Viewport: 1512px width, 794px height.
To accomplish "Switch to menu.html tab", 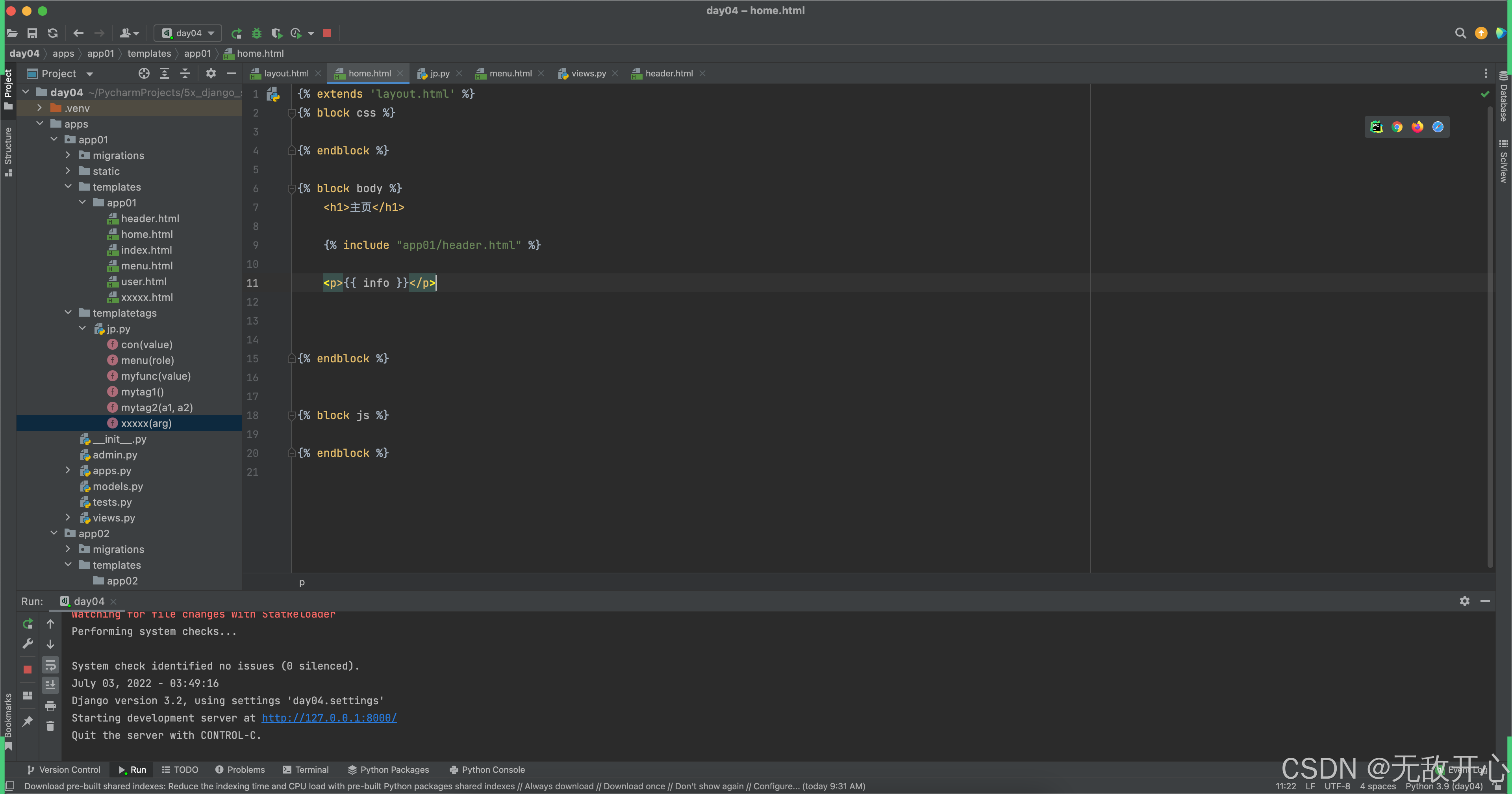I will [504, 73].
